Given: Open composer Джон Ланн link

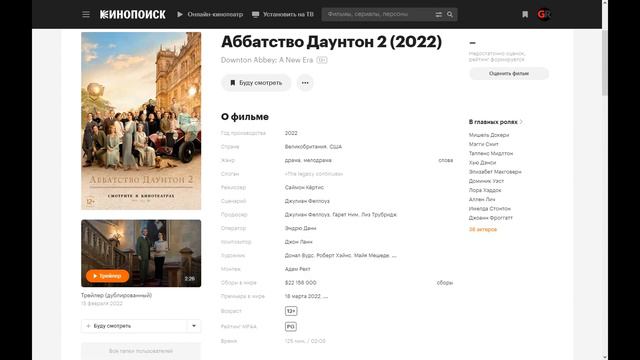Looking at the screenshot, I should click(x=298, y=242).
